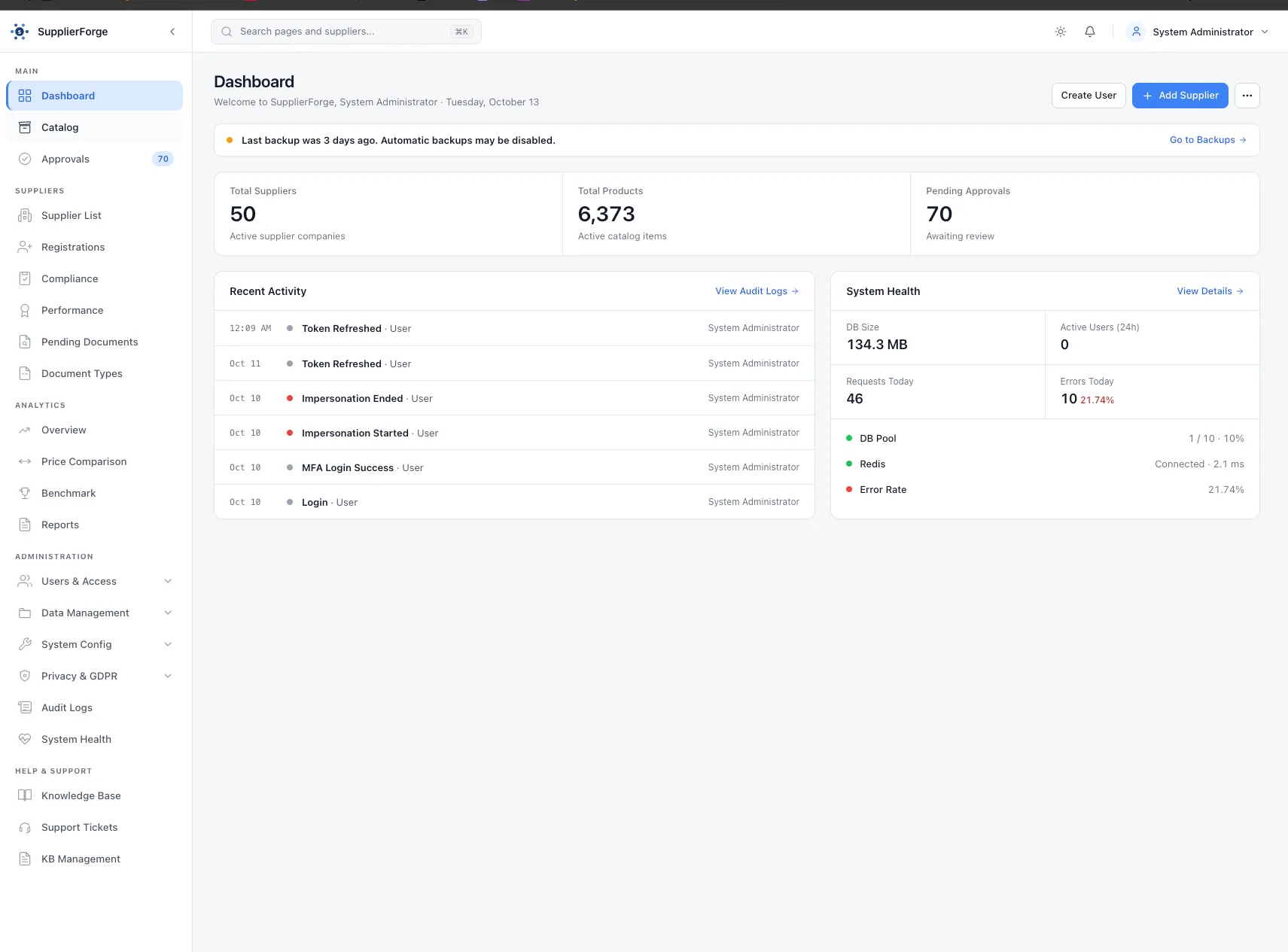This screenshot has height=952, width=1288.
Task: Click the Pending Documents file search icon
Action: tap(25, 342)
